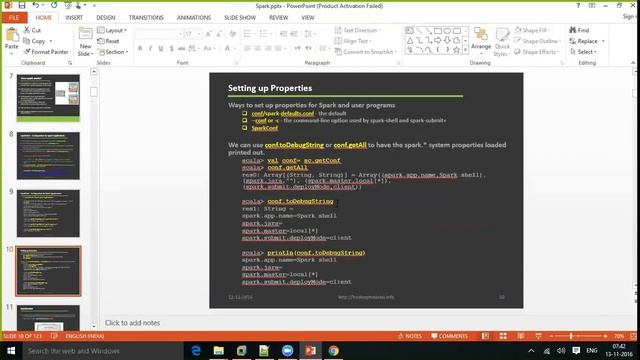
Task: Click Clear All Formatting icon
Action: point(233,34)
